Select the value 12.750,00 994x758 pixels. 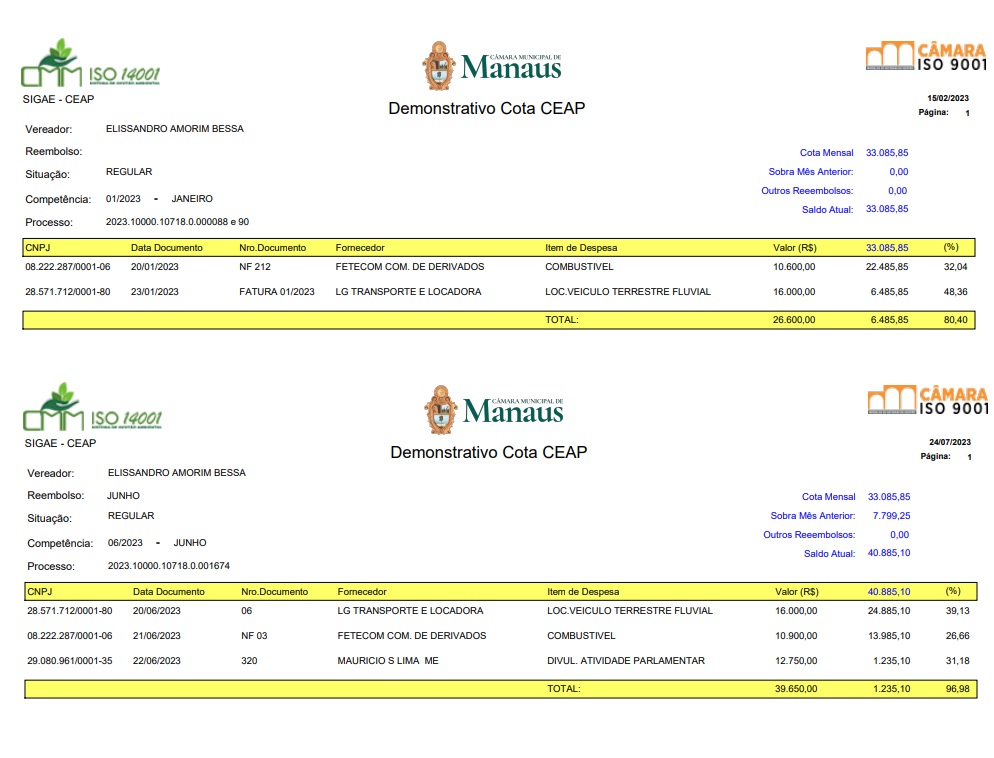pos(796,661)
